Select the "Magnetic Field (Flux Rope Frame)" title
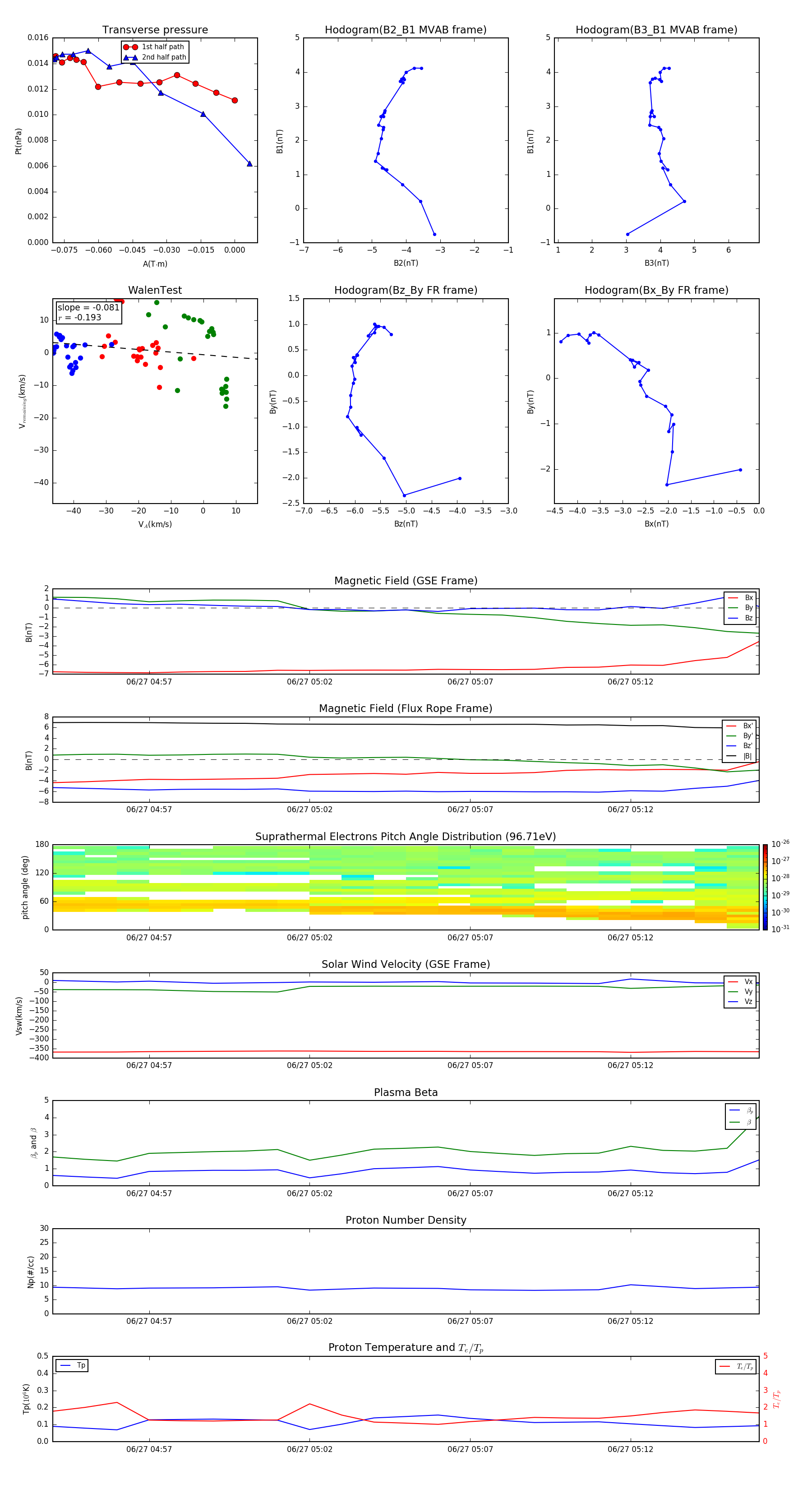Image resolution: width=812 pixels, height=1489 pixels. click(406, 709)
